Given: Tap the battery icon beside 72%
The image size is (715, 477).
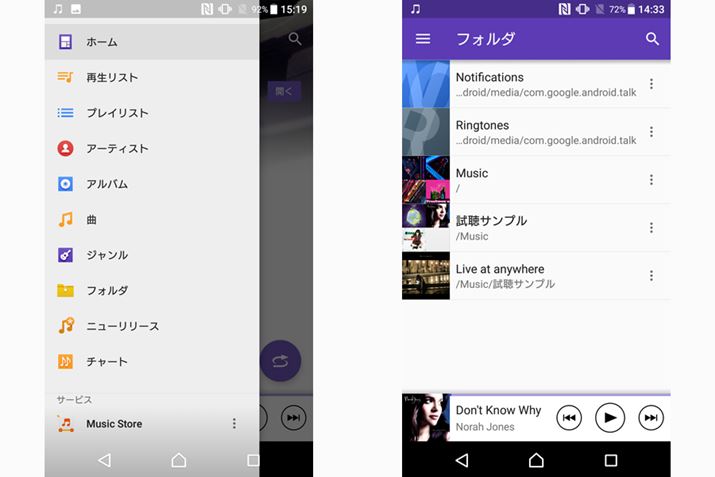Looking at the screenshot, I should (x=631, y=10).
